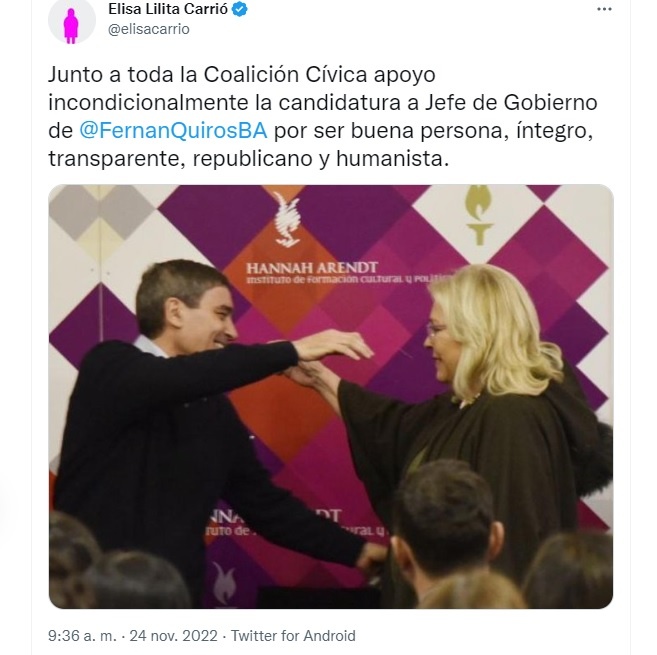This screenshot has width=657, height=655.
Task: Open the three-dot more options menu
Action: tap(604, 9)
